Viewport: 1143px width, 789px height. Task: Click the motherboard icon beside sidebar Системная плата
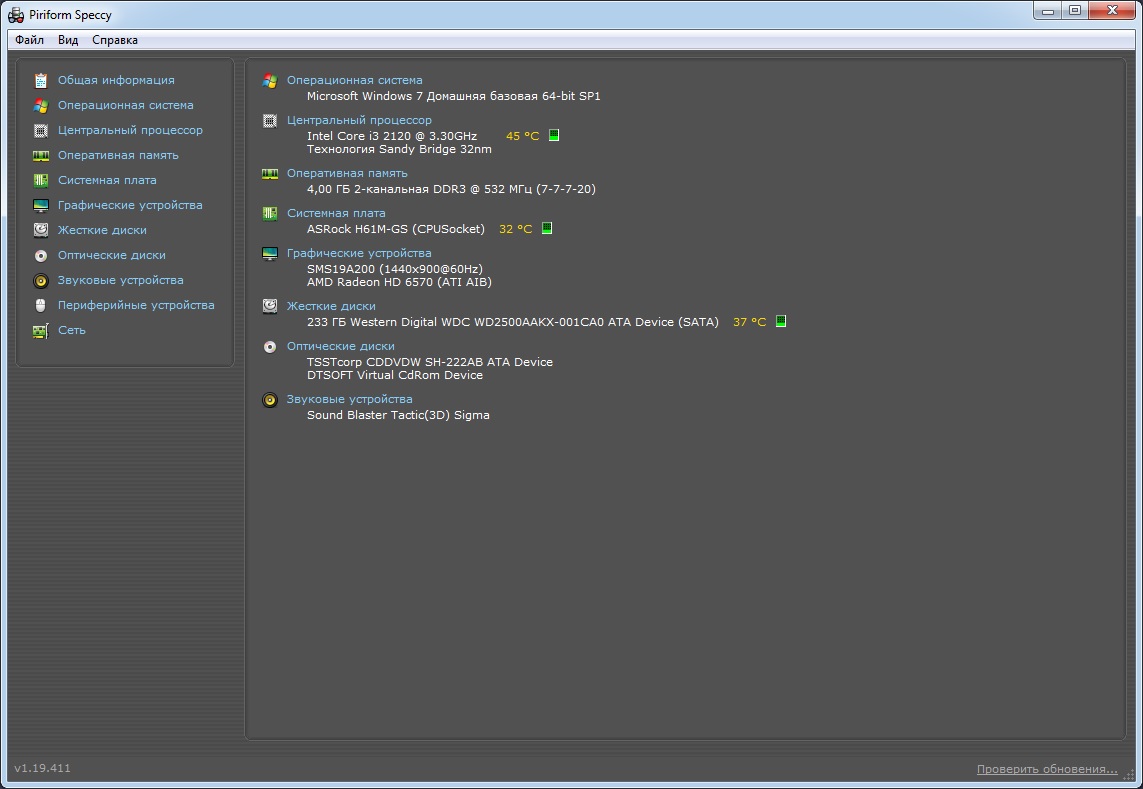click(x=41, y=180)
